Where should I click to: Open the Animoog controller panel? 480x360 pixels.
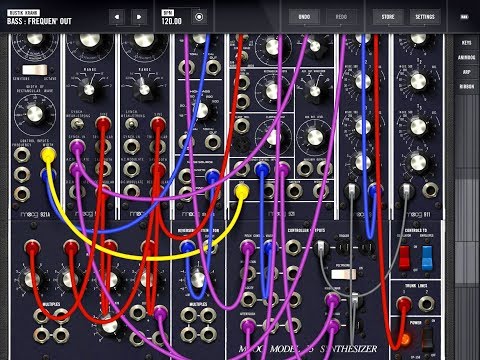(466, 57)
